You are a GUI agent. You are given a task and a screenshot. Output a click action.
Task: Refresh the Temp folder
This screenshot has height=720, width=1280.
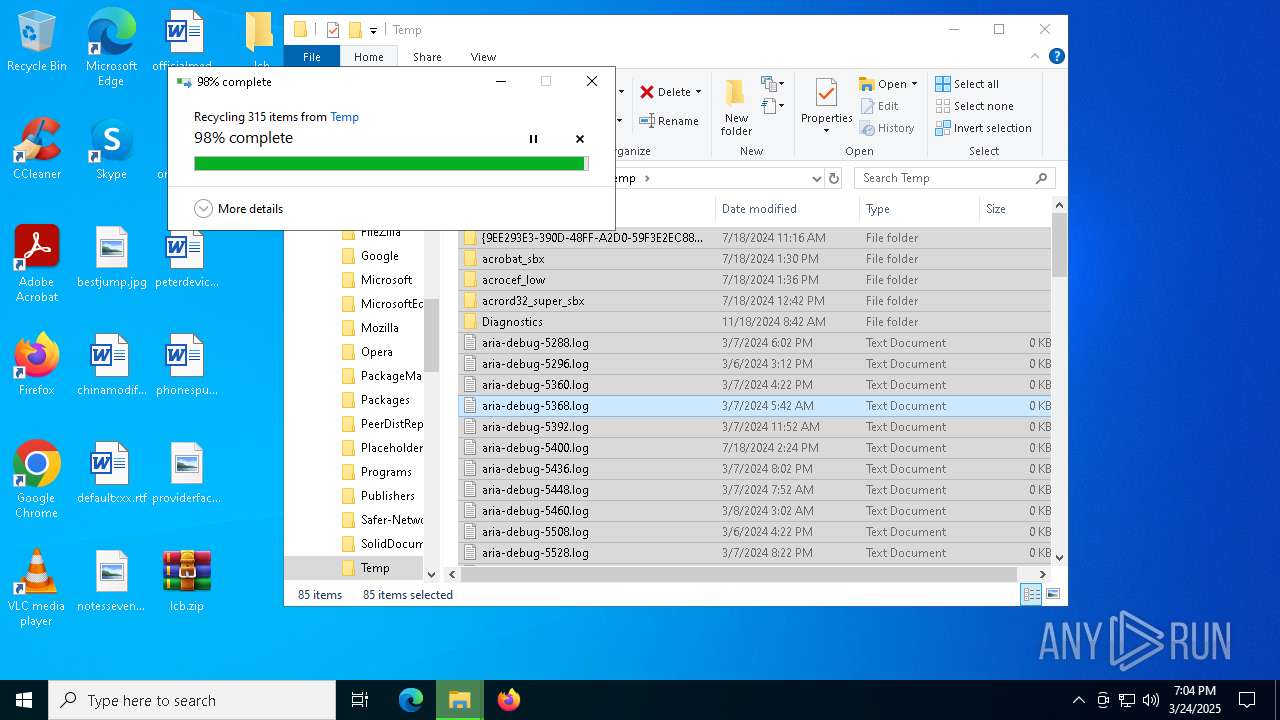(x=834, y=178)
